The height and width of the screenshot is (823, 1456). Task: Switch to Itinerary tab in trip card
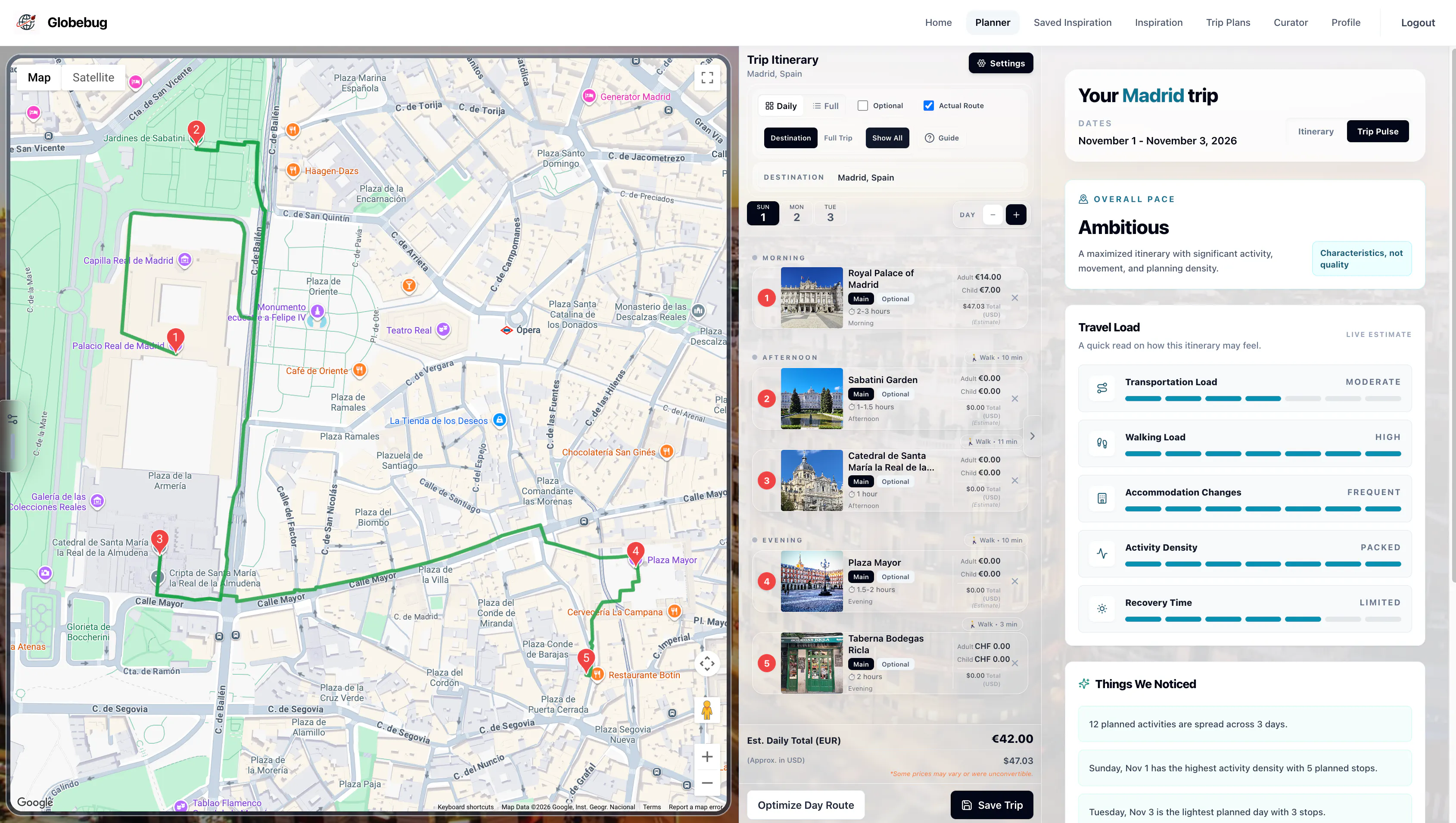(x=1315, y=131)
